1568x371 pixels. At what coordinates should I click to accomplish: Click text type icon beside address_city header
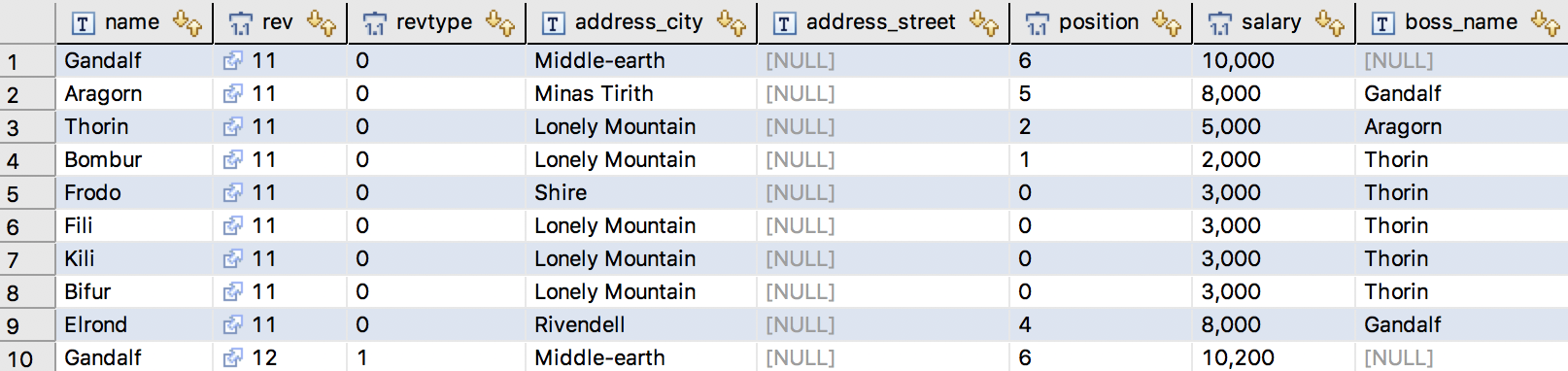tap(553, 23)
